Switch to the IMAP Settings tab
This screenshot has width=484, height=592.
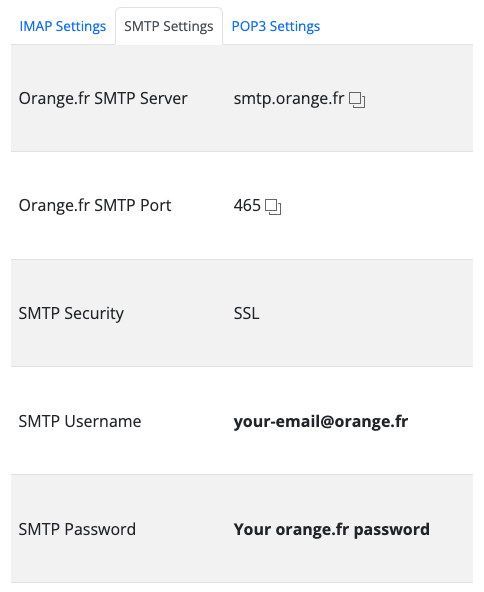click(63, 26)
